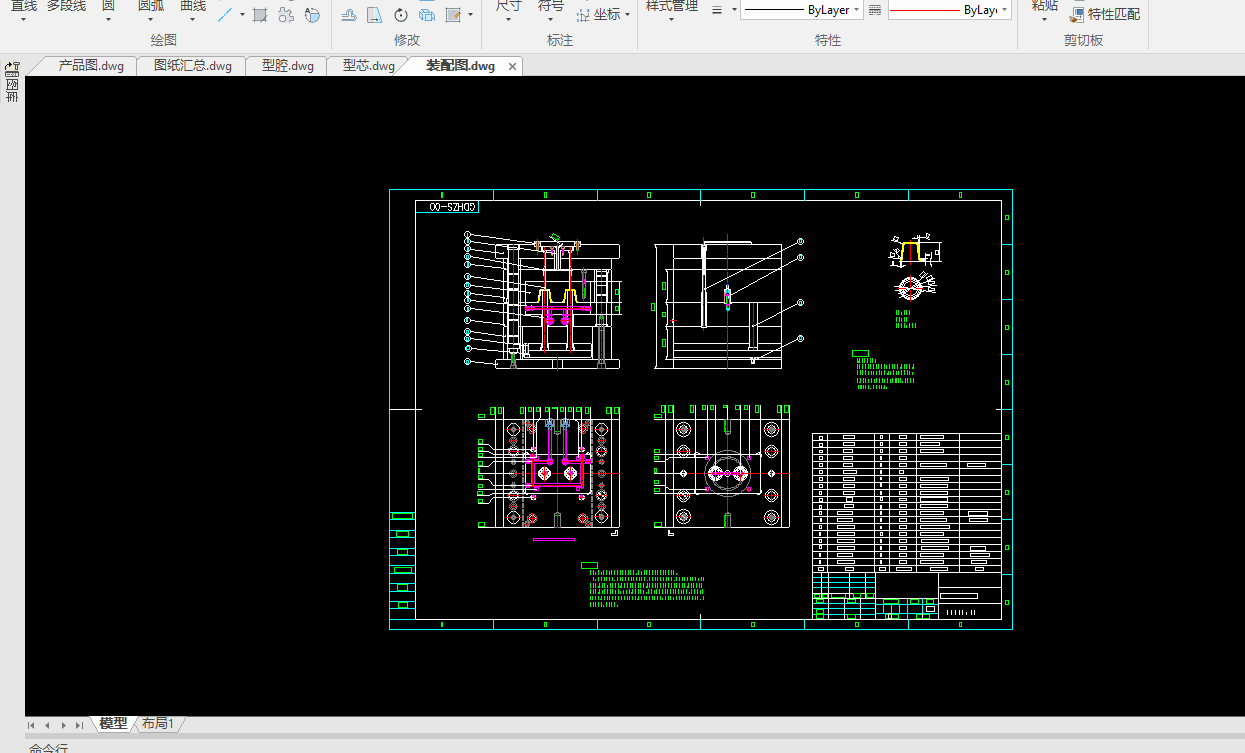
Task: Click the side panel icon above 图纸
Action: pyautogui.click(x=12, y=69)
